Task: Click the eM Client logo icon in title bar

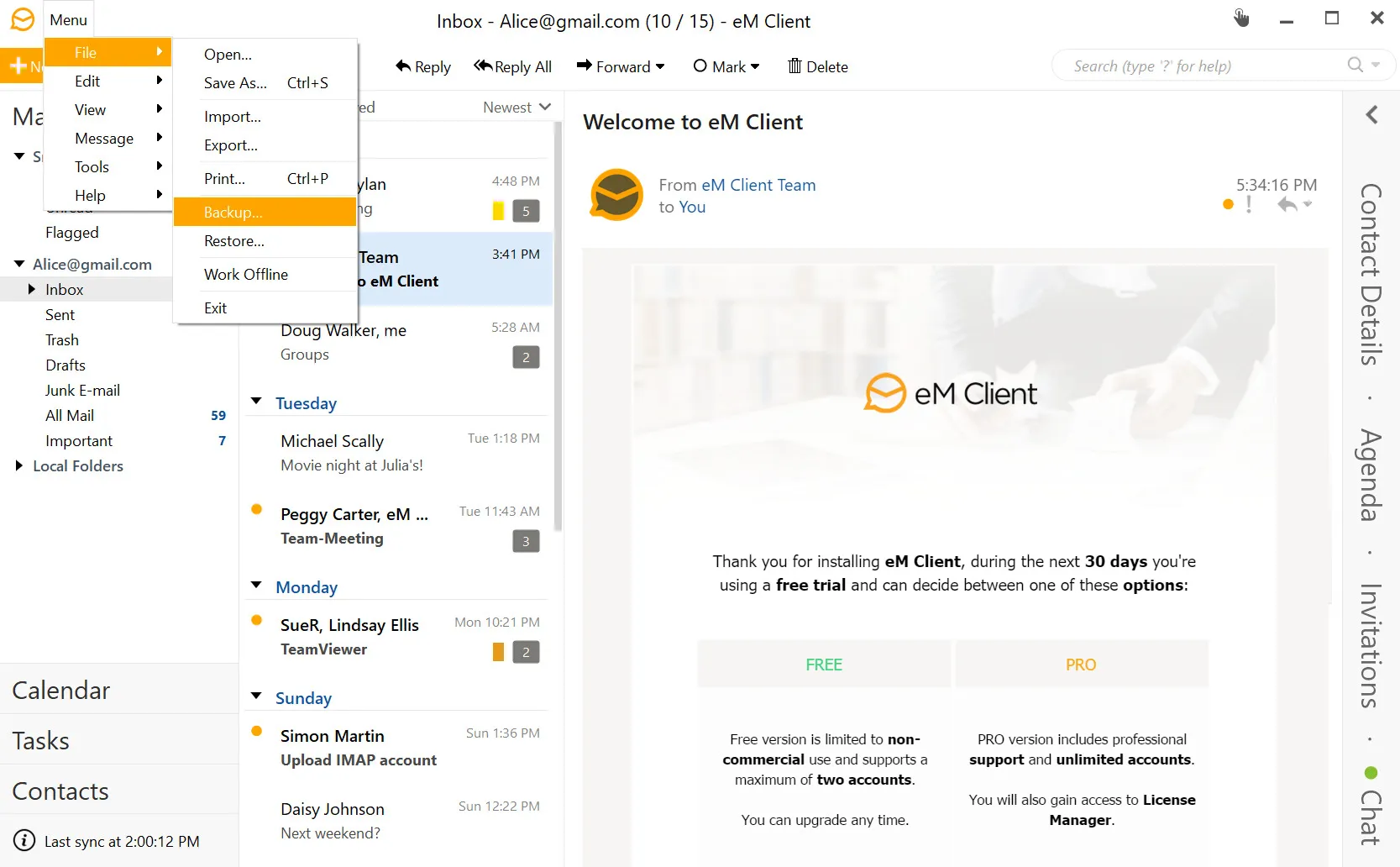Action: [22, 19]
